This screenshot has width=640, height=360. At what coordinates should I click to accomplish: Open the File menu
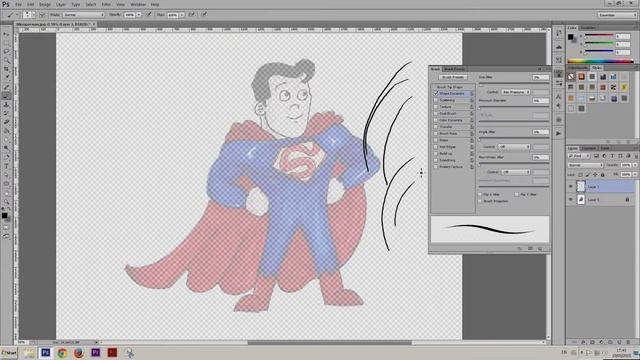coord(18,4)
